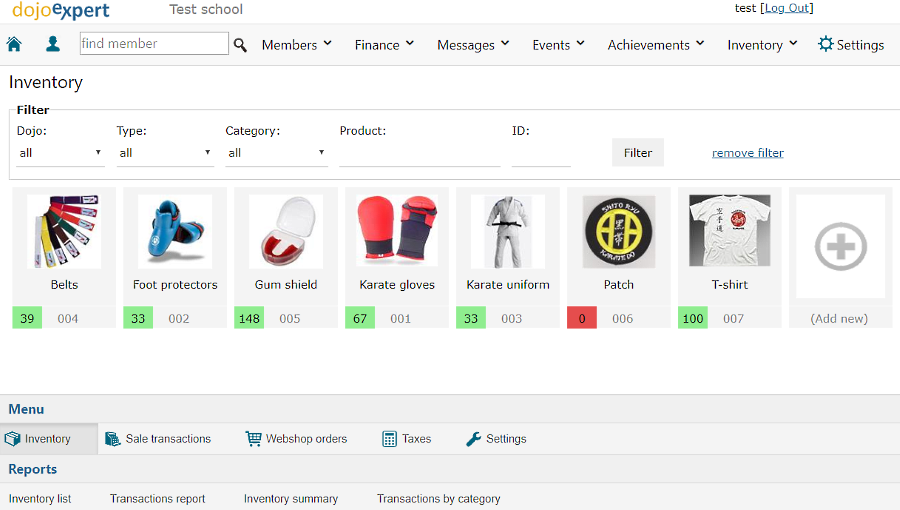Open Transactions by category report

[439, 499]
